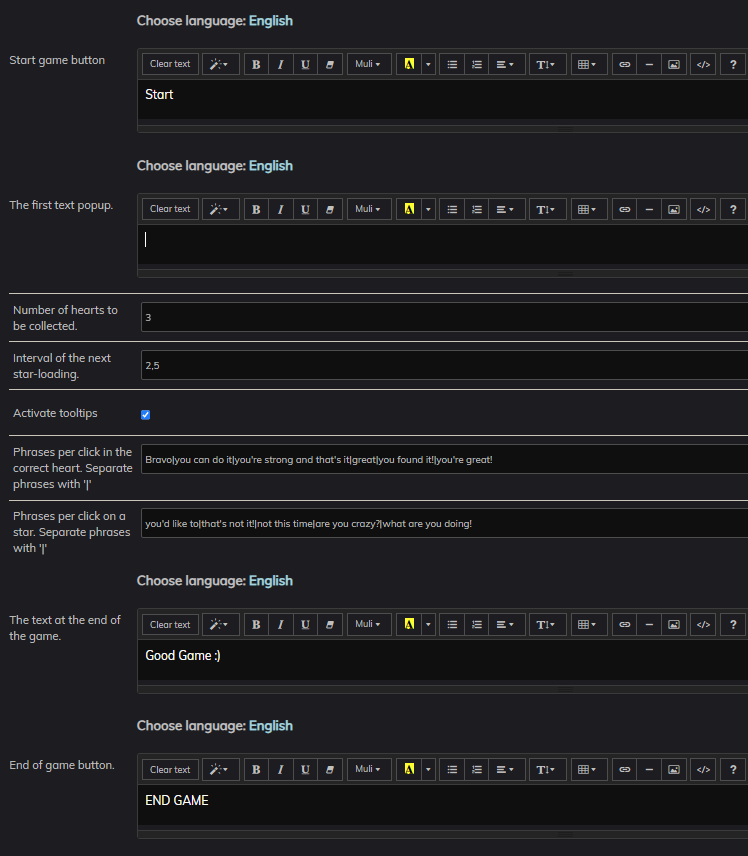
Task: Click Clear text for the End of game button
Action: [170, 770]
